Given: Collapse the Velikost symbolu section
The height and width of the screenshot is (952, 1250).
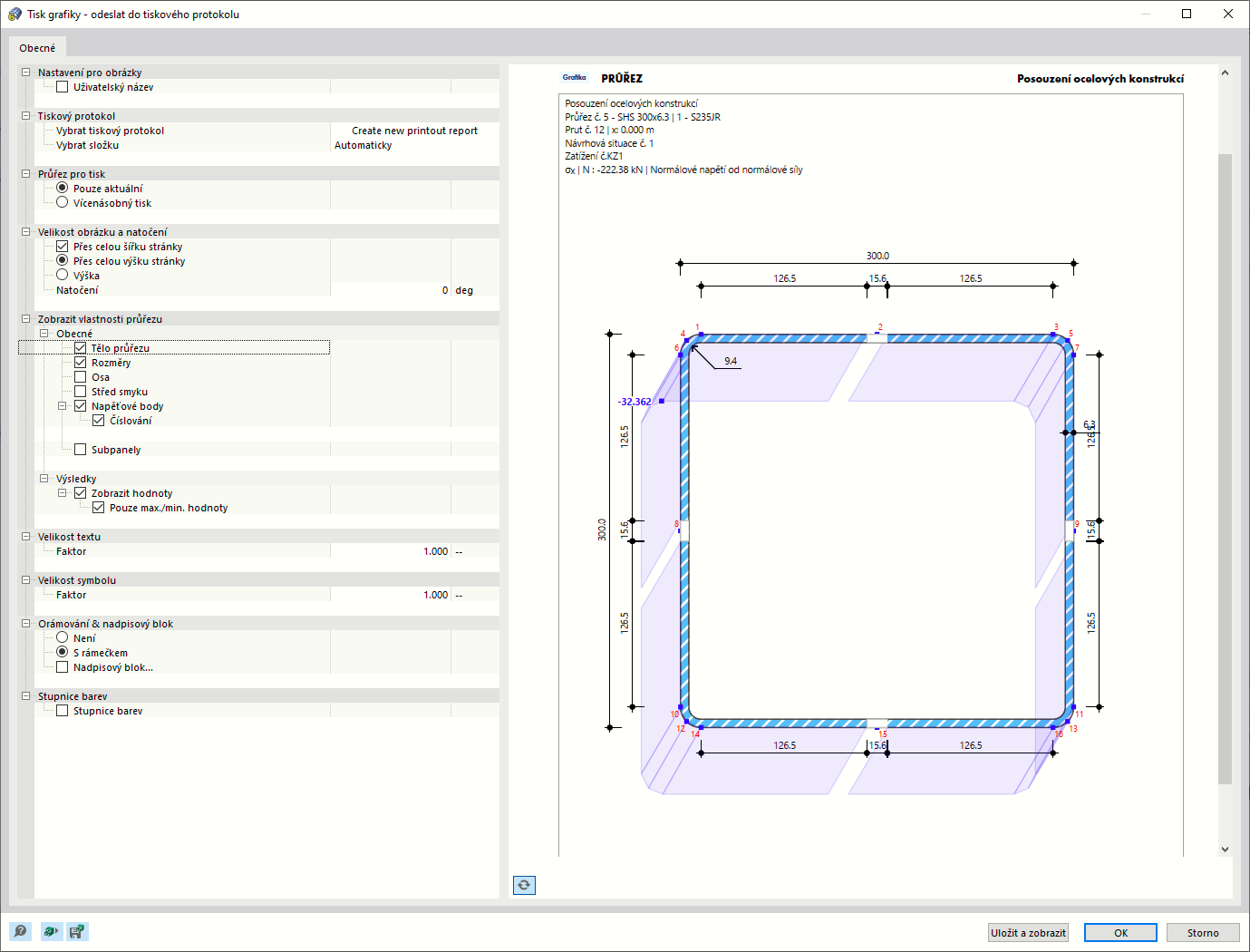Looking at the screenshot, I should pos(26,580).
